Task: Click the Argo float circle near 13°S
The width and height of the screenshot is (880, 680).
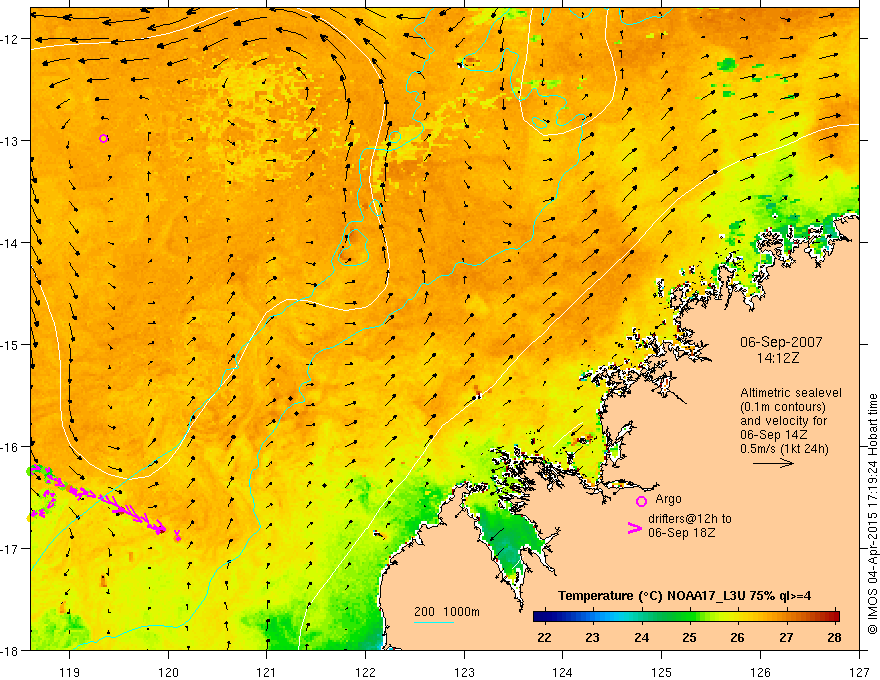Action: click(103, 139)
